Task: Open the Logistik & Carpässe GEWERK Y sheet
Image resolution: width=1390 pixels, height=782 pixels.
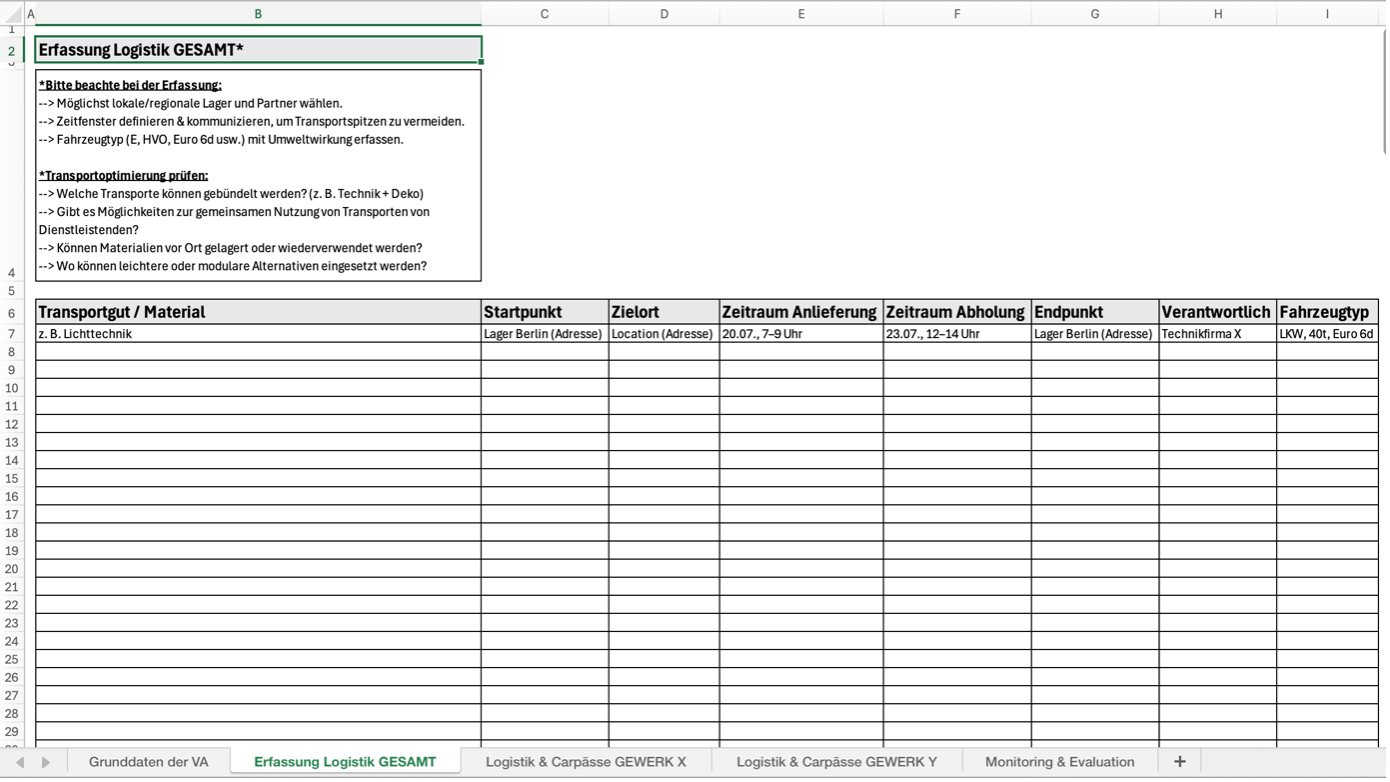Action: click(x=837, y=762)
